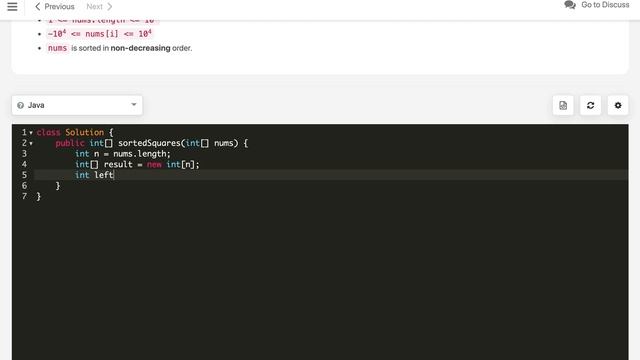Place cursor after 'int left' on line 5
640x360 pixels.
[114, 175]
